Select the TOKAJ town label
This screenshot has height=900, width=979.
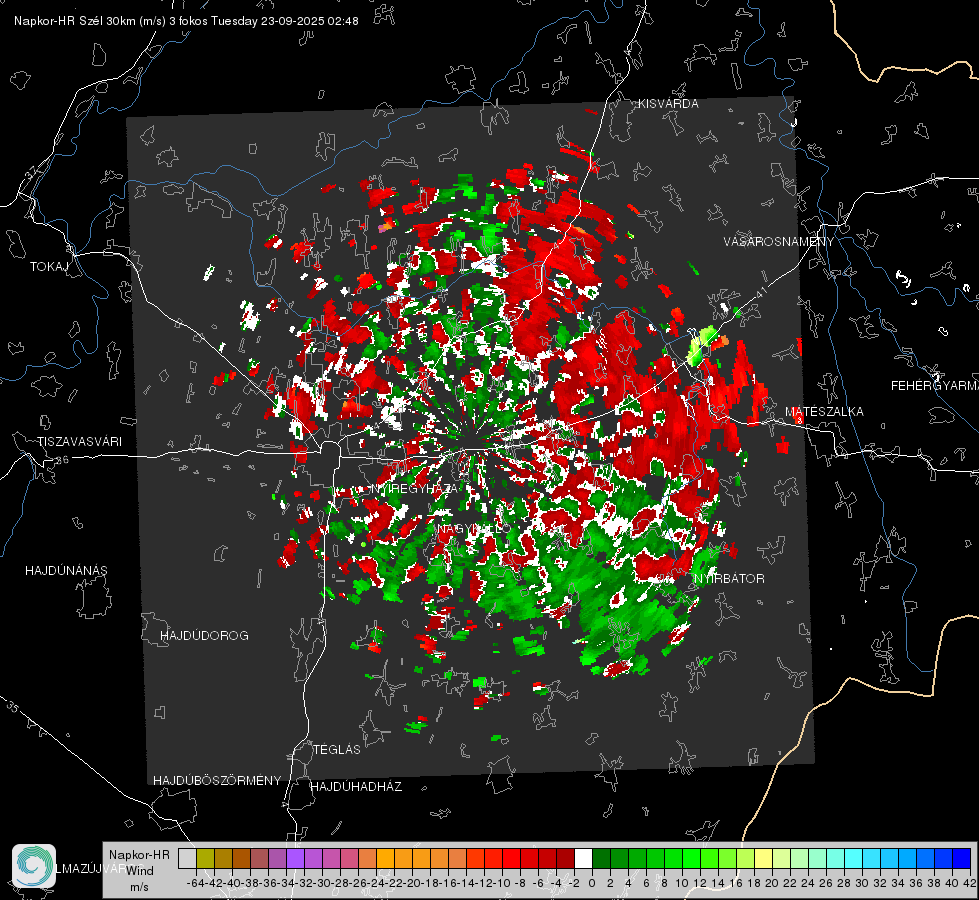(x=49, y=267)
